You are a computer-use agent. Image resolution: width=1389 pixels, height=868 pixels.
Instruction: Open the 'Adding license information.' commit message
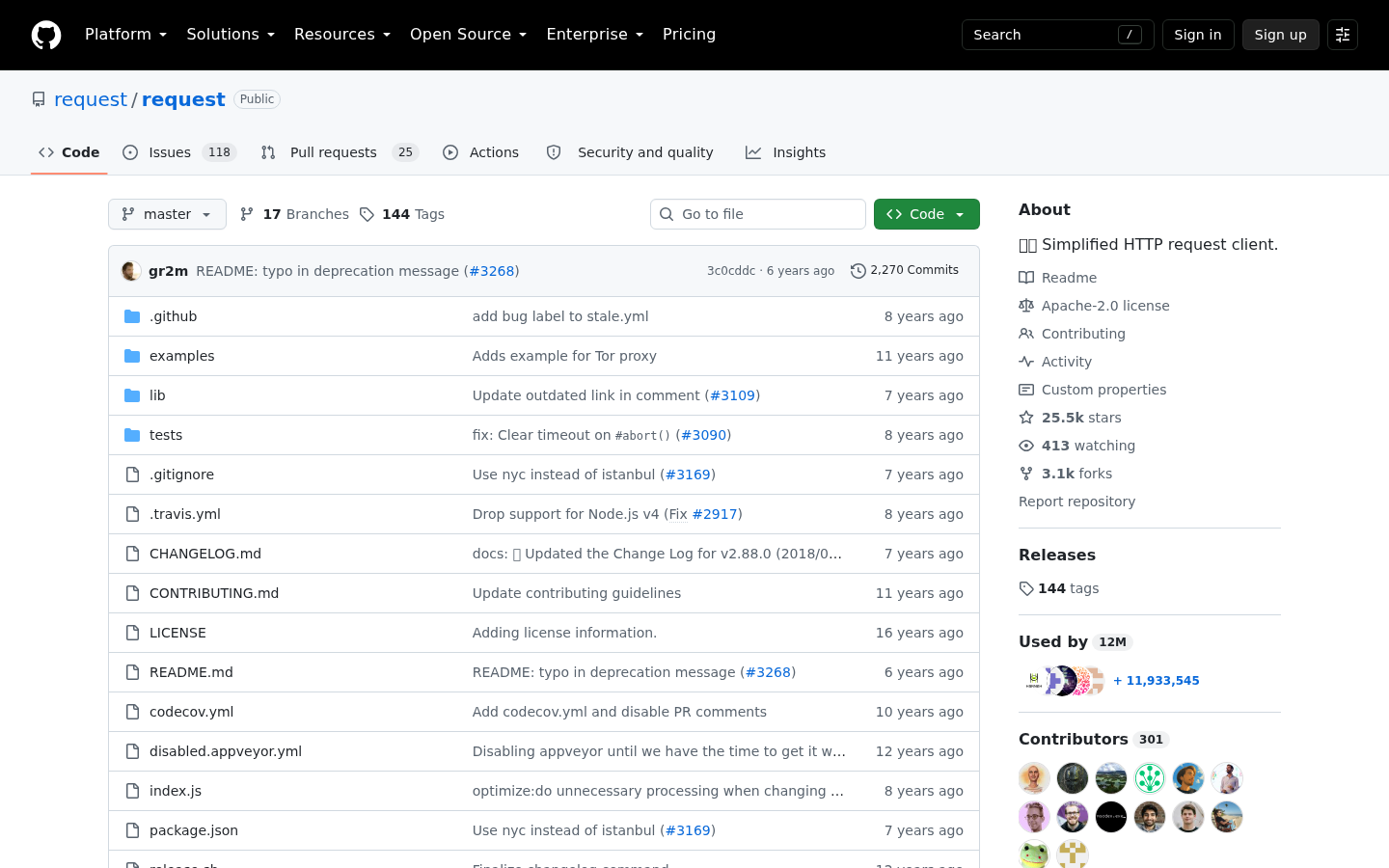(x=564, y=633)
